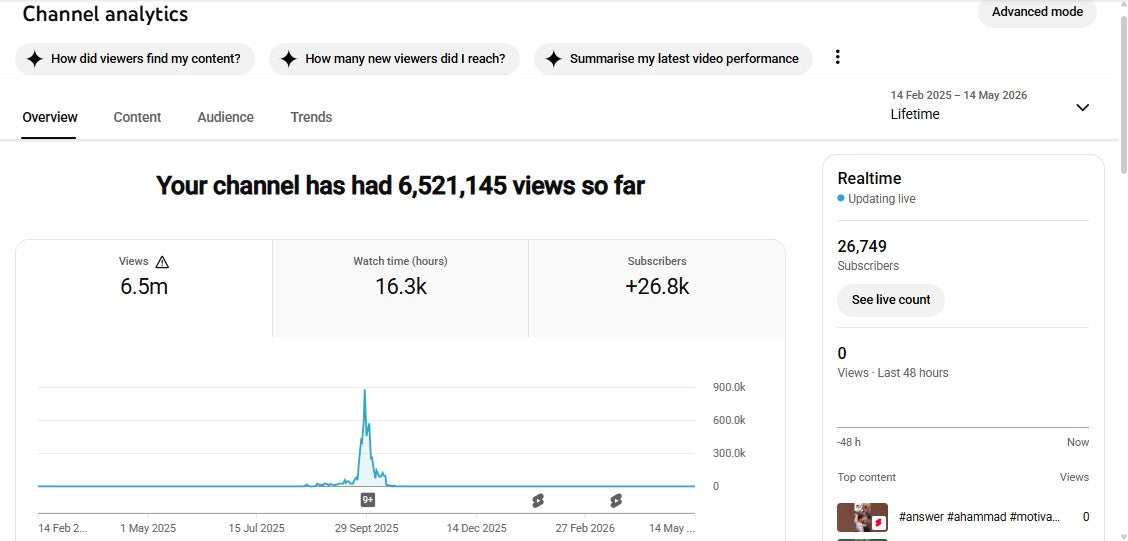Select the Trends tab
Screen dimensions: 1128x541
[x=311, y=117]
